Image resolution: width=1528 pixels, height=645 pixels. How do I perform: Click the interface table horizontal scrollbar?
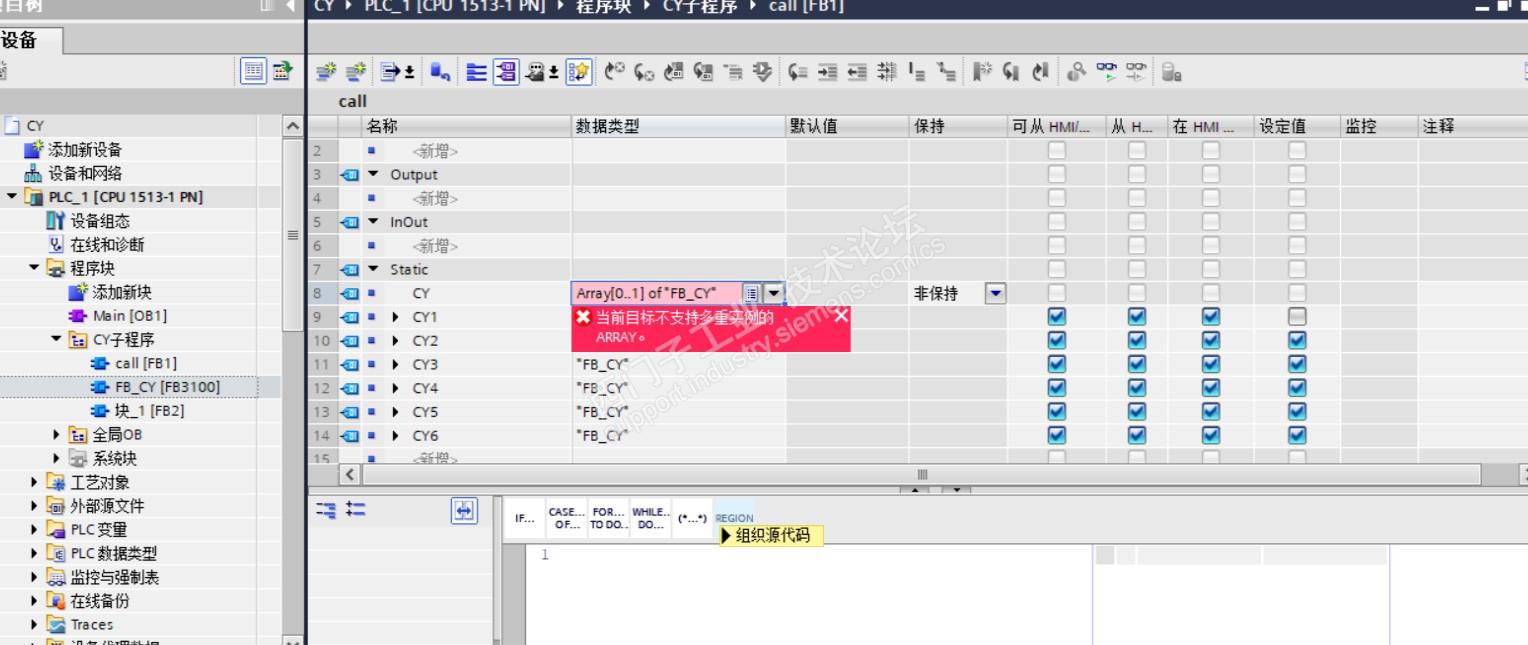click(922, 474)
